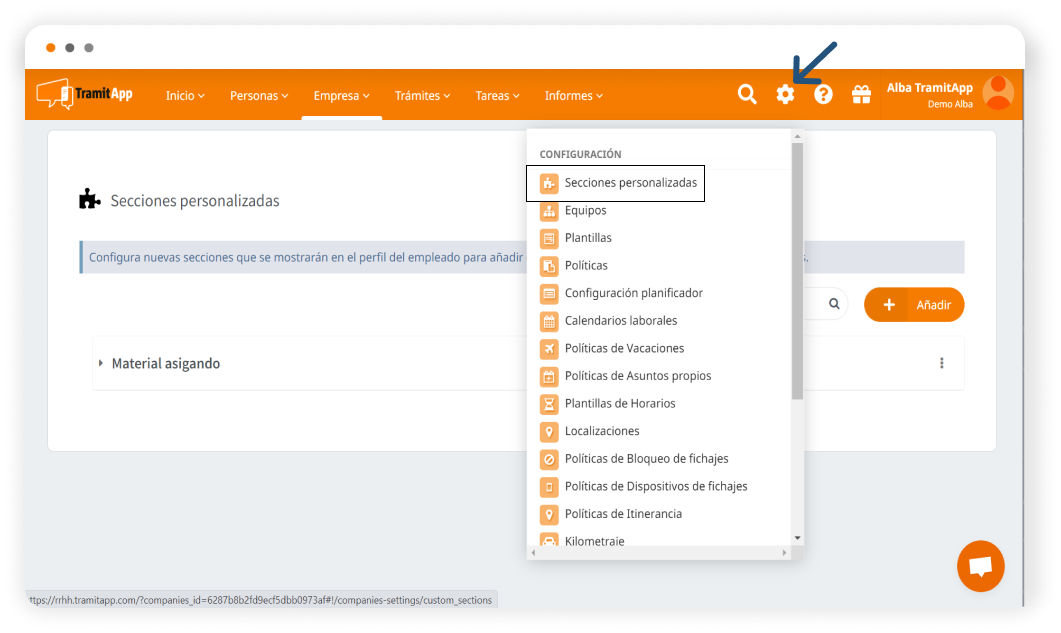
Task: Click the scroll down arrow in configuration menu
Action: 797,538
